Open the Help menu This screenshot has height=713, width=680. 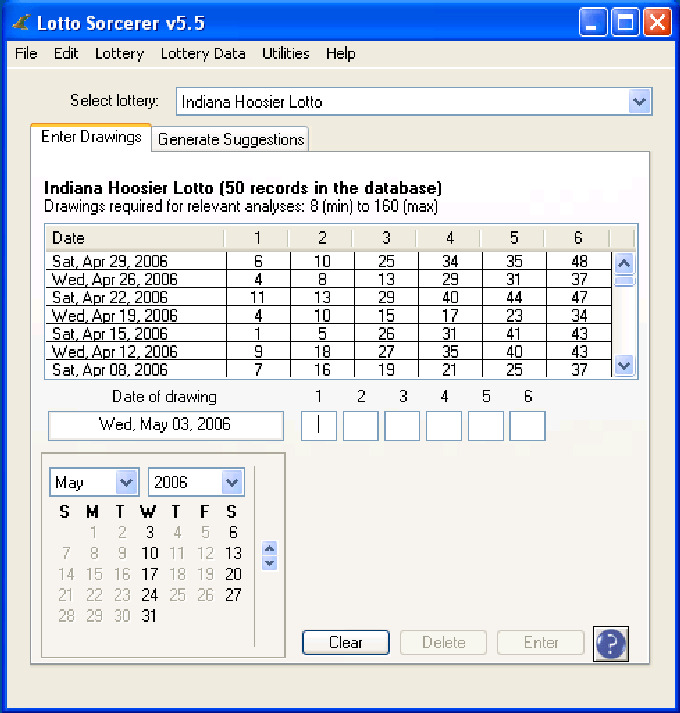click(x=340, y=54)
